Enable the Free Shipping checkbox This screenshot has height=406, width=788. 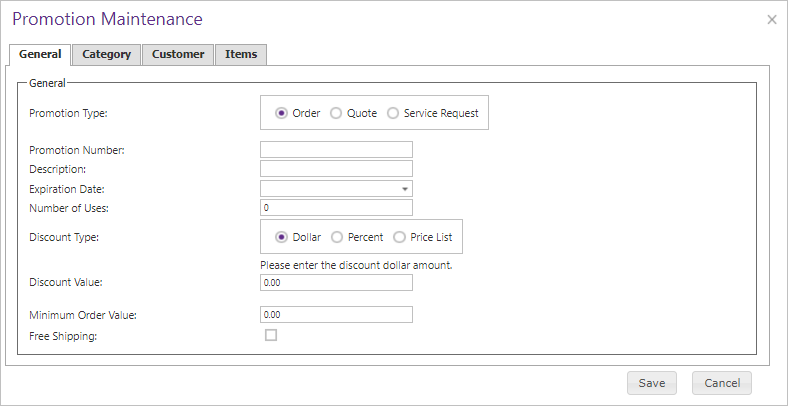(270, 336)
